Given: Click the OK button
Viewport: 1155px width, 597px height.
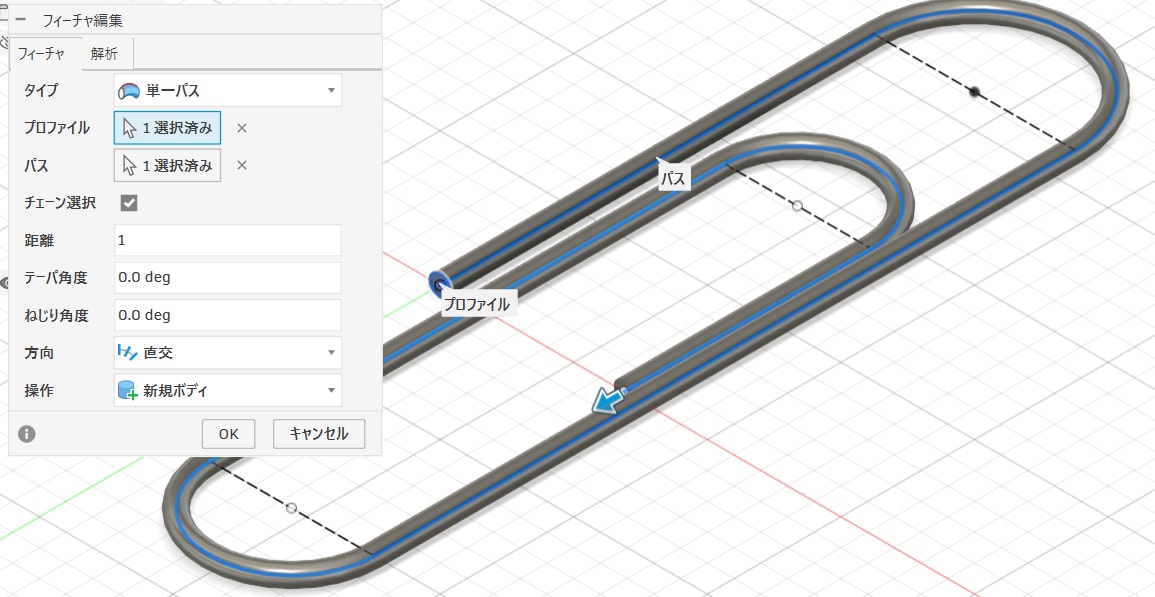Looking at the screenshot, I should 228,434.
